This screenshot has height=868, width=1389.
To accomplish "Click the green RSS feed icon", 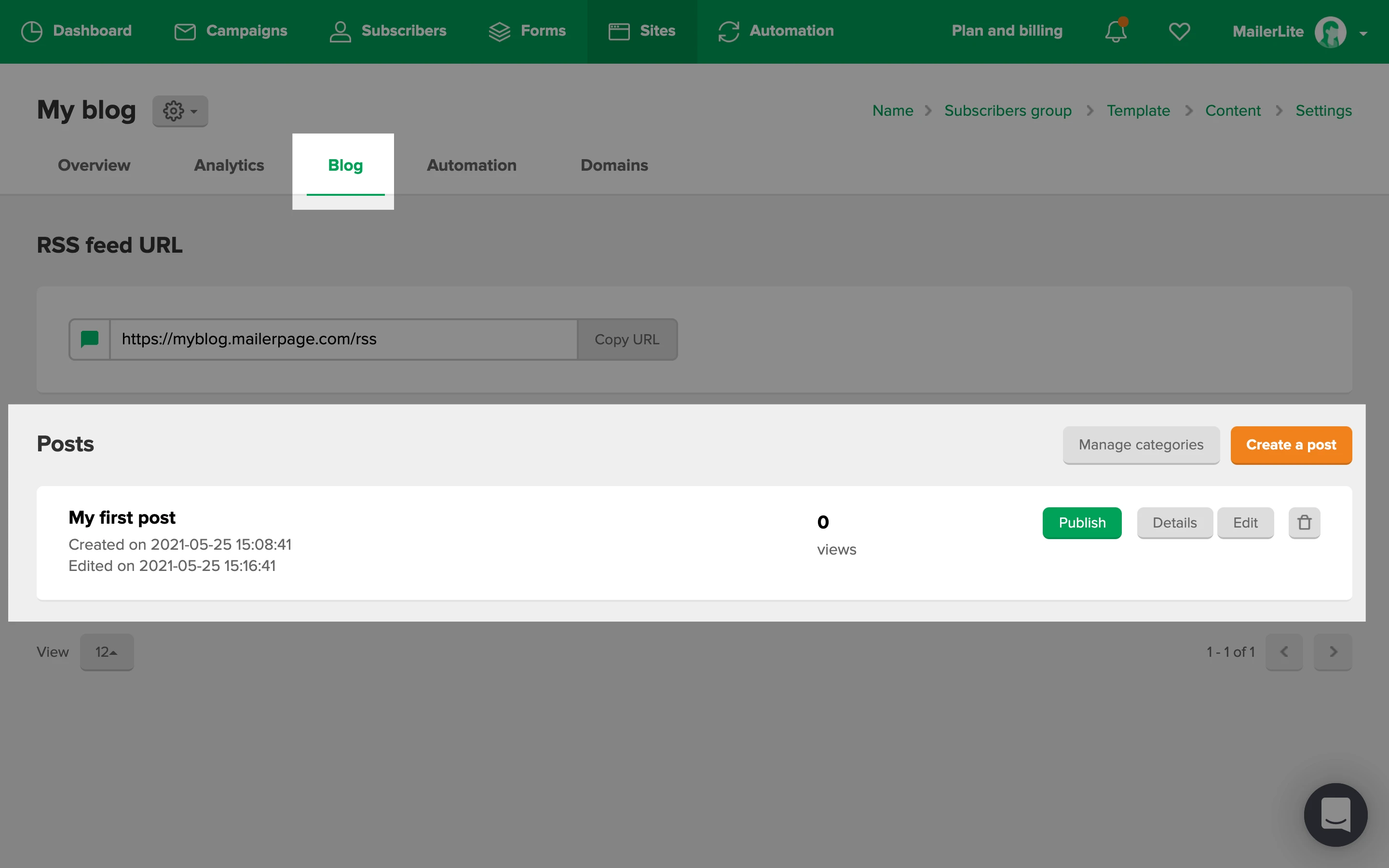I will (x=90, y=339).
